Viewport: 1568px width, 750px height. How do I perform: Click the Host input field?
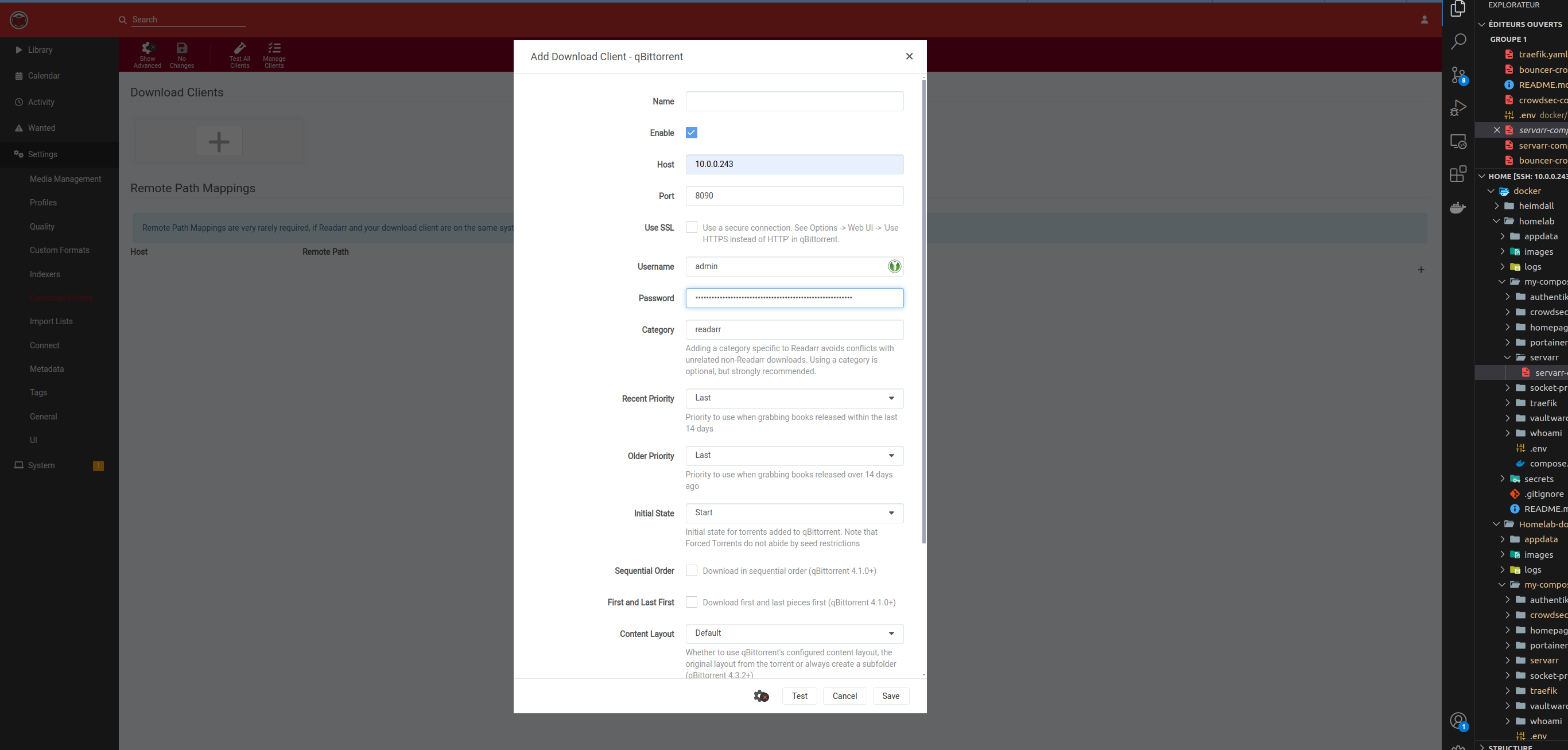tap(794, 164)
